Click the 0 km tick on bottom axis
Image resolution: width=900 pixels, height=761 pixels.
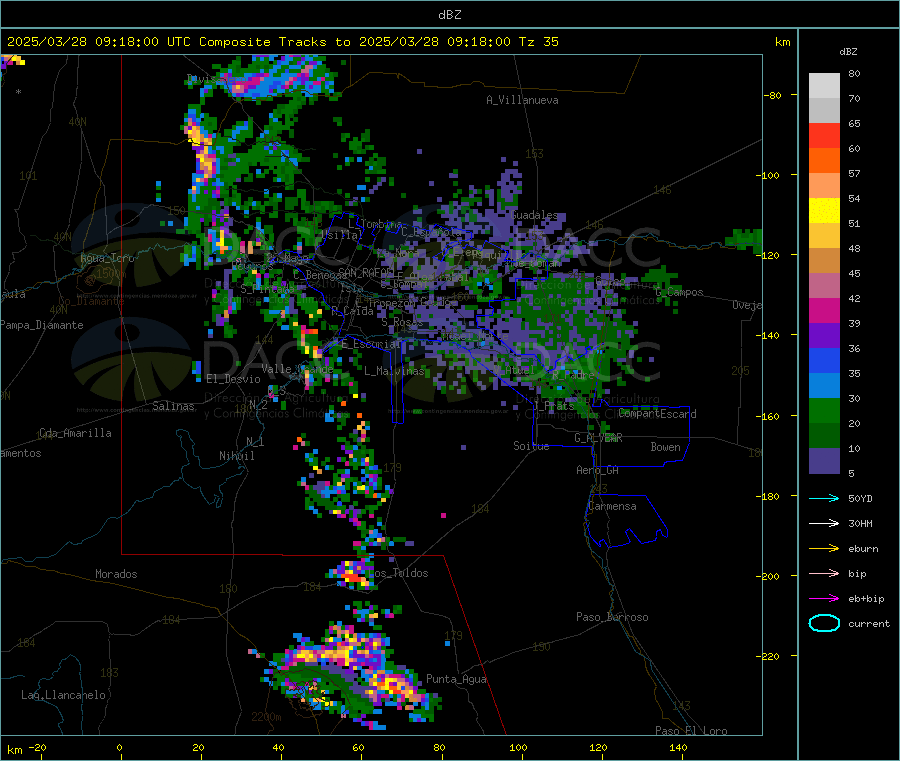(119, 748)
